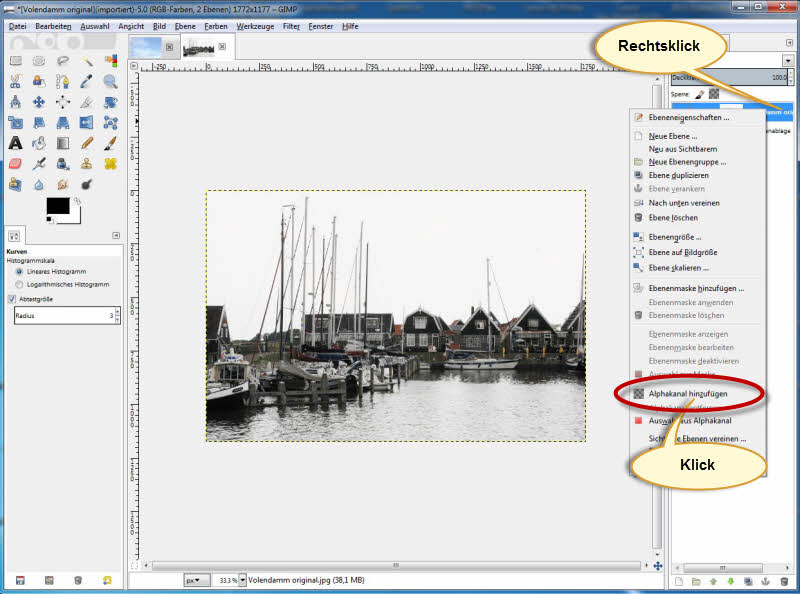Pick the Select by Color tool
Viewport: 800px width, 594px height.
click(111, 61)
